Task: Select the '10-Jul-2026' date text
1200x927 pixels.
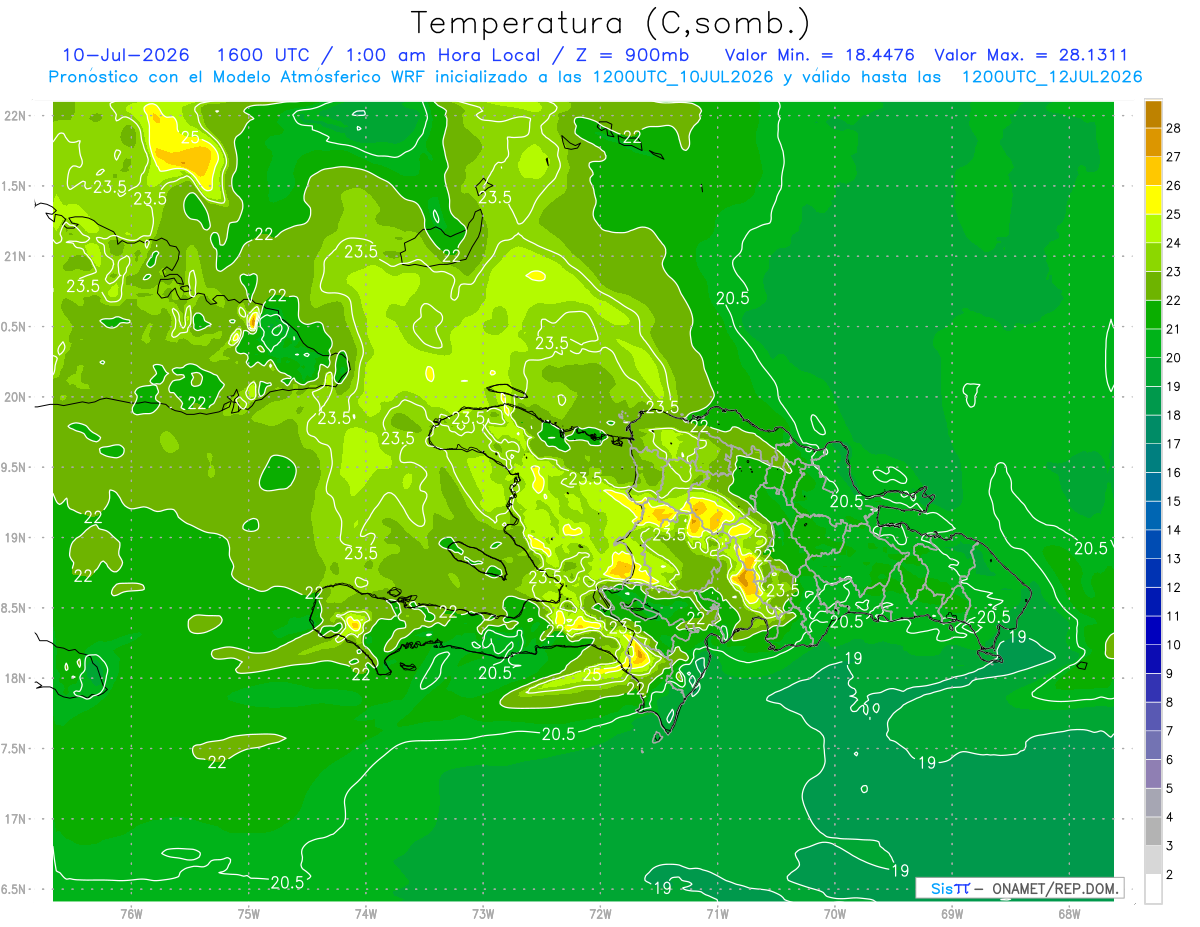Action: [126, 55]
